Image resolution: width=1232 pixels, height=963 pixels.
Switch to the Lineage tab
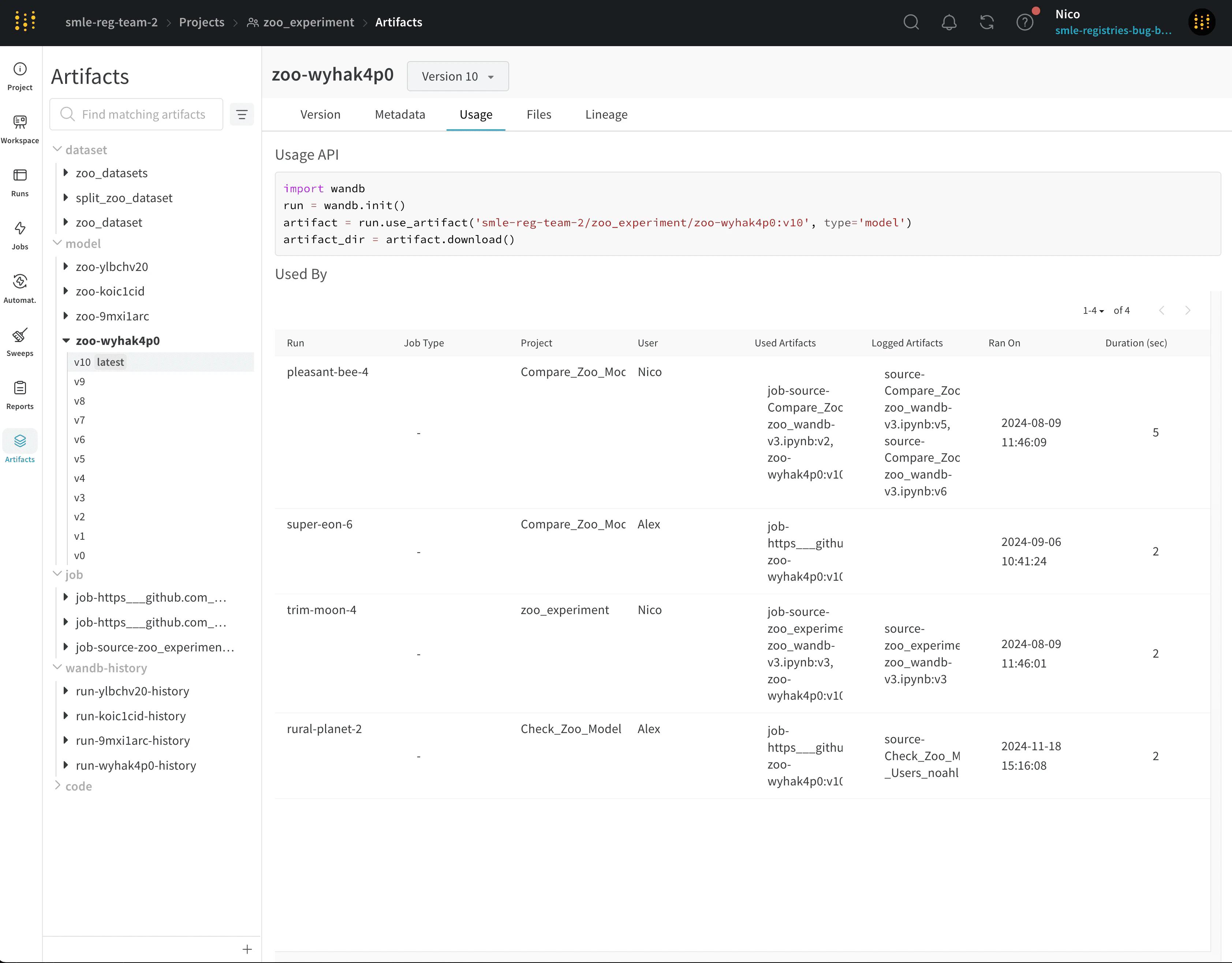[x=606, y=115]
